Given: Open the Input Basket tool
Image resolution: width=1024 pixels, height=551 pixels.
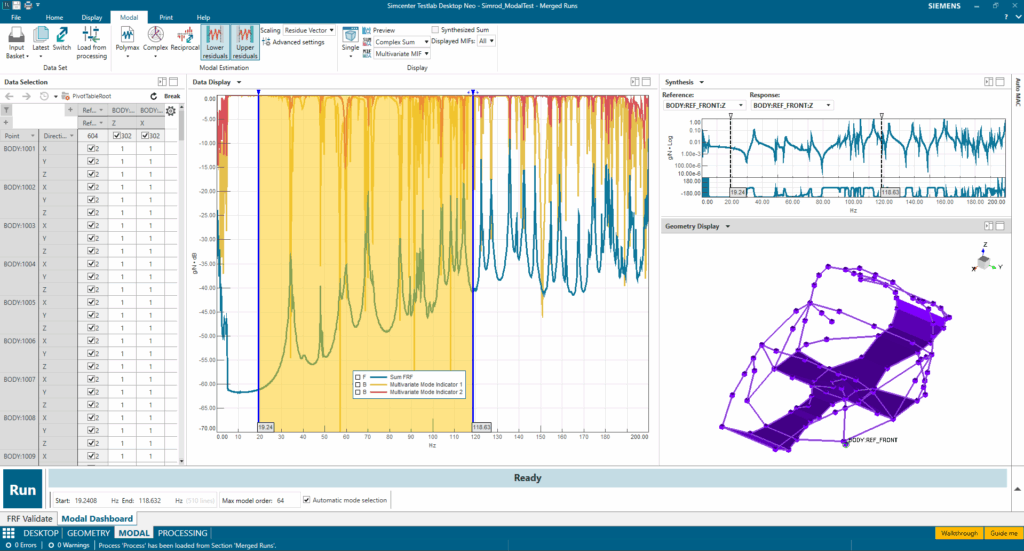Looking at the screenshot, I should click(16, 43).
